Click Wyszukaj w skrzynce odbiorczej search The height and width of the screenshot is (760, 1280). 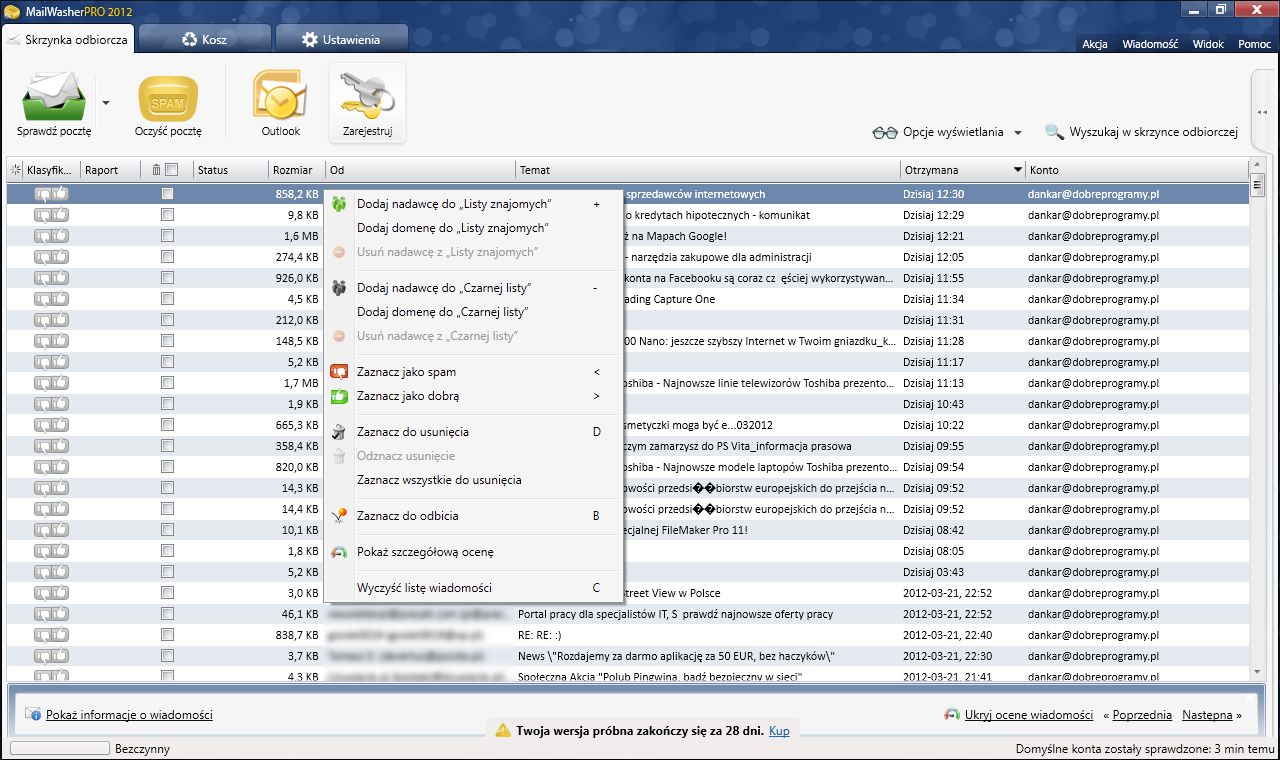coord(1142,132)
